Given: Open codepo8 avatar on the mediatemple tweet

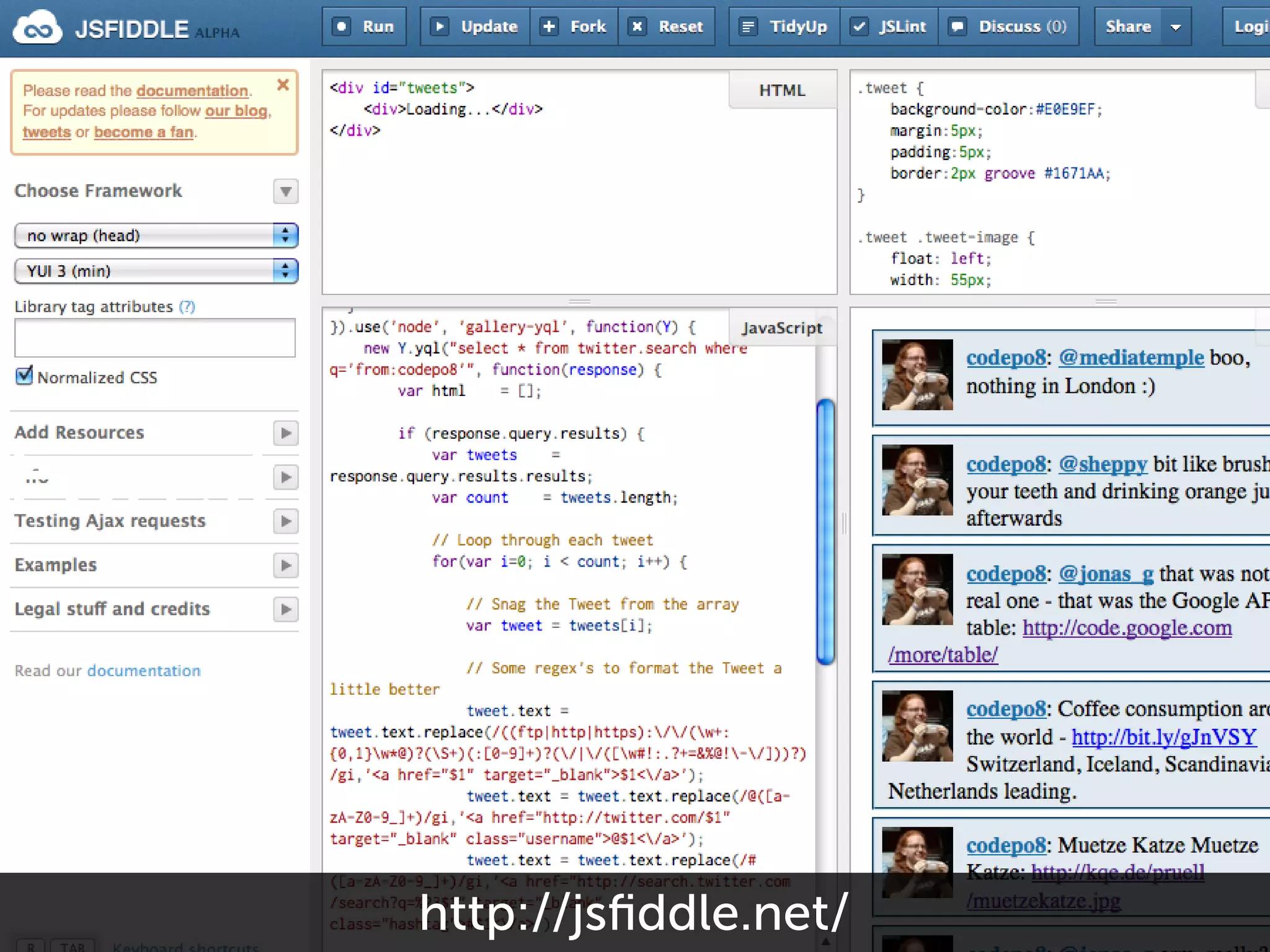Looking at the screenshot, I should [x=917, y=374].
